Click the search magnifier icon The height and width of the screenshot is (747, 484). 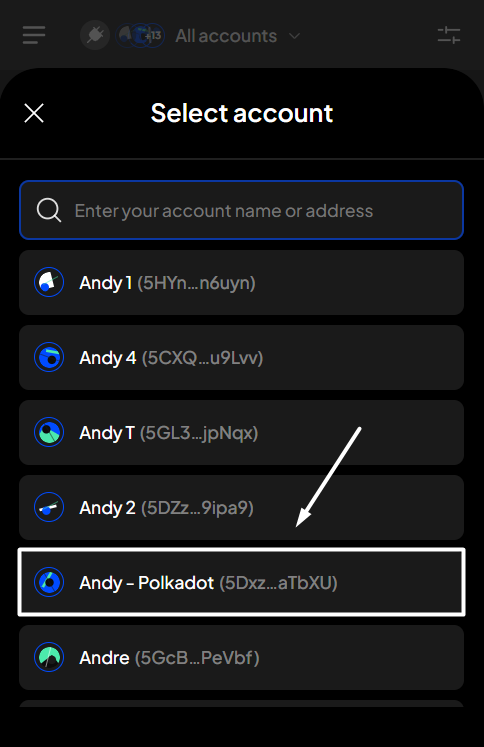point(49,210)
